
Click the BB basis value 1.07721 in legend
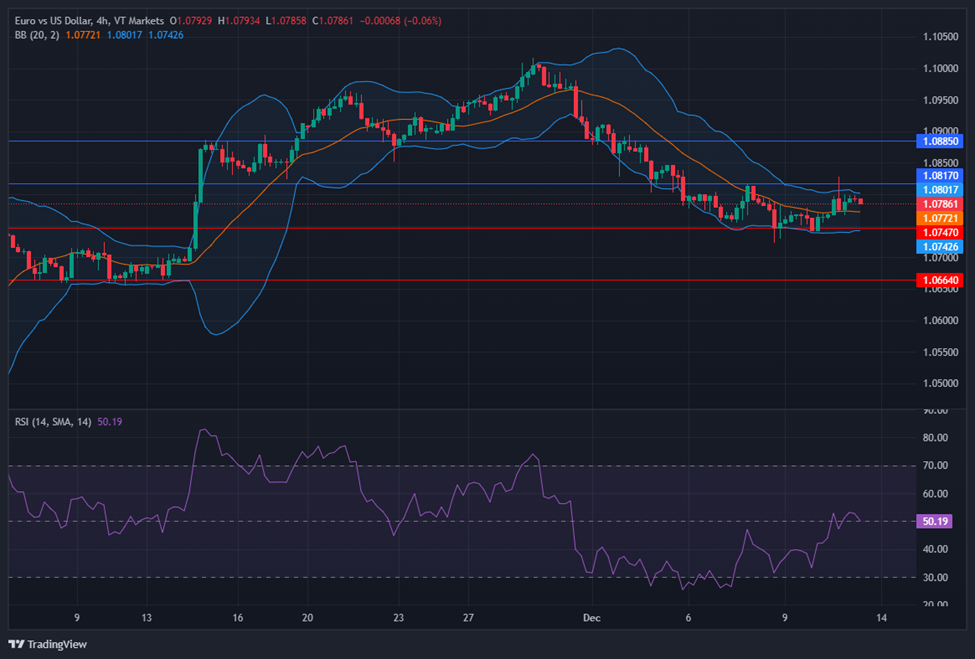pyautogui.click(x=83, y=35)
